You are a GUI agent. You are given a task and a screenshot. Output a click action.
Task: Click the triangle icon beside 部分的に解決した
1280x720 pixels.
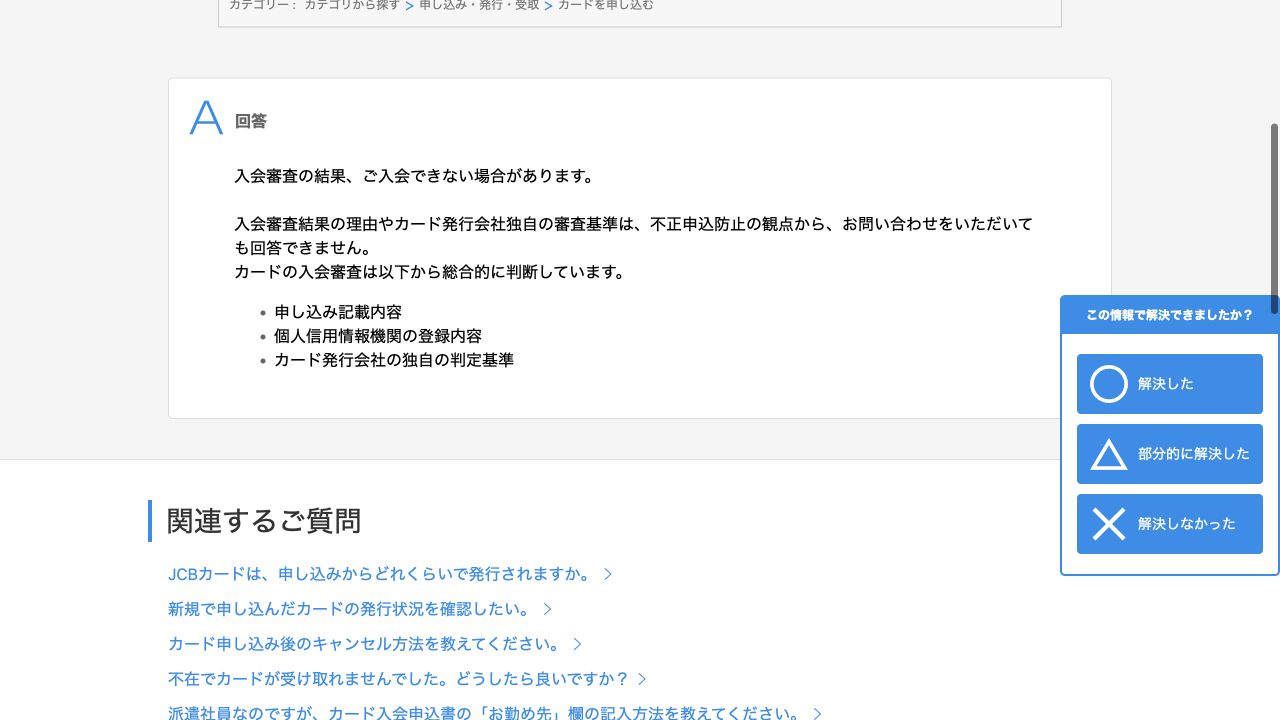tap(1108, 455)
